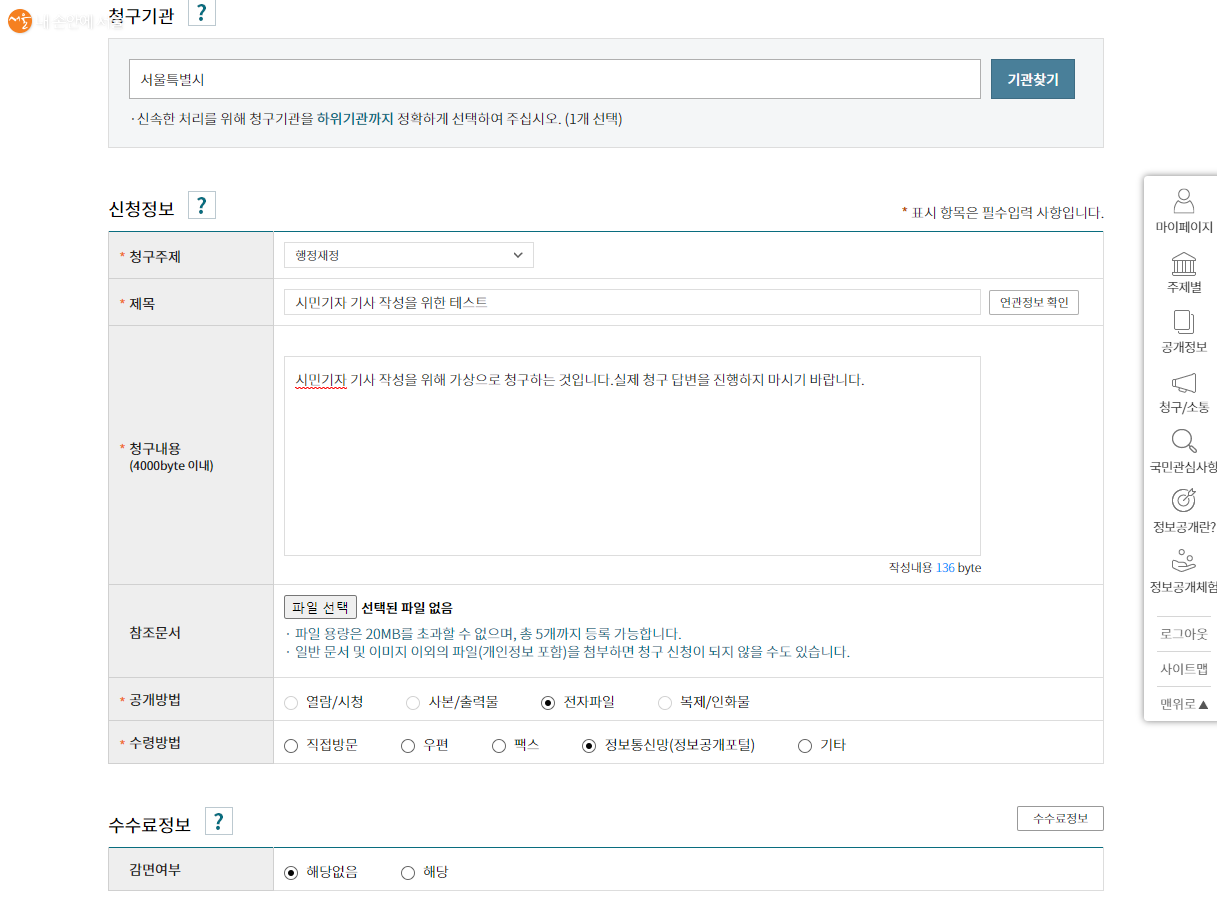Click the 연관정보 확인 button
Image resolution: width=1217 pixels, height=910 pixels.
pos(1033,303)
